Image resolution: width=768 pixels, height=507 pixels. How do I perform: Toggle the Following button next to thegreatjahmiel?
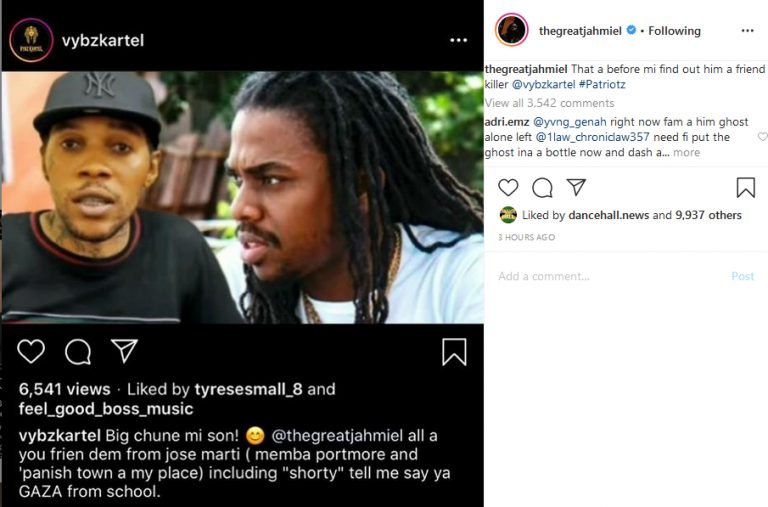click(674, 31)
